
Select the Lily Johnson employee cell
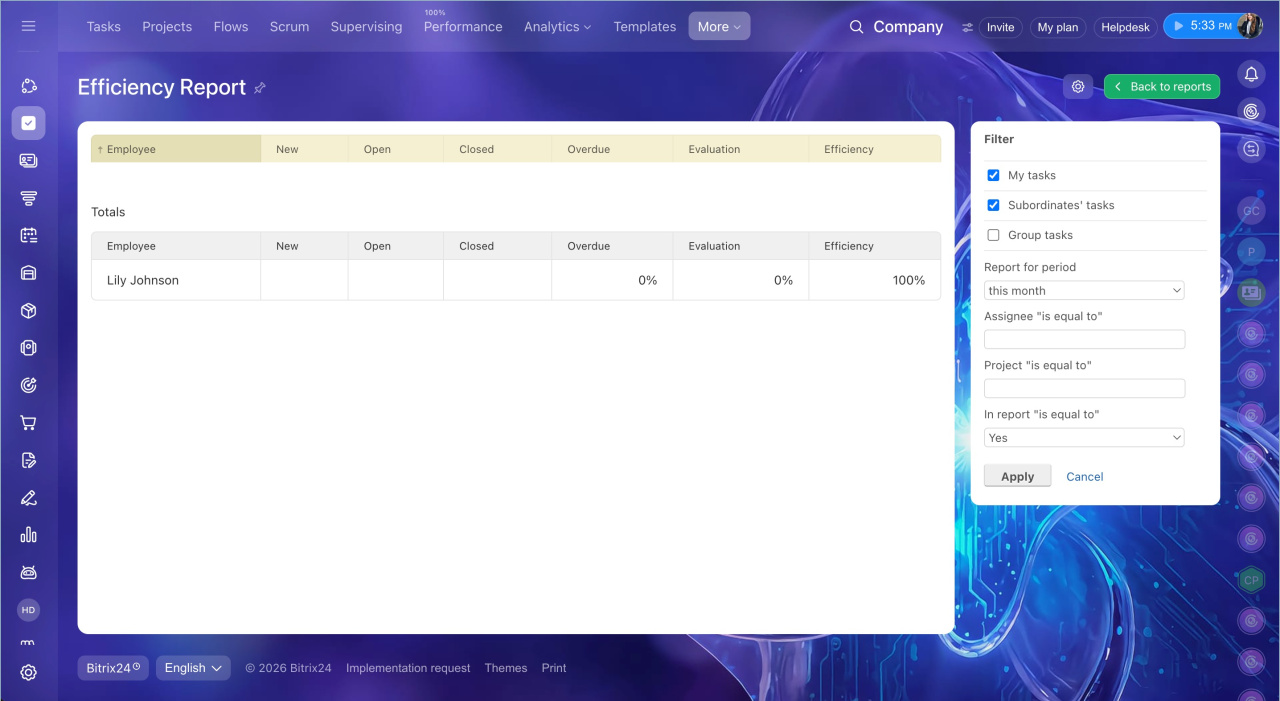pyautogui.click(x=176, y=280)
